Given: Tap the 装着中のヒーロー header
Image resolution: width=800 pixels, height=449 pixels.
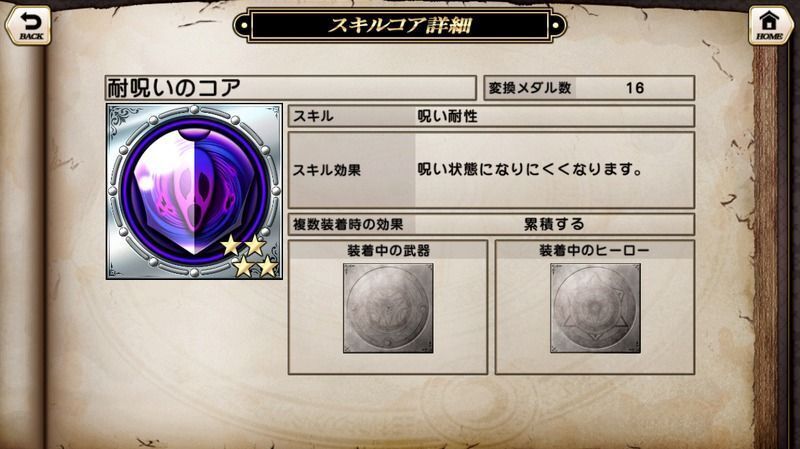Looking at the screenshot, I should tap(594, 251).
